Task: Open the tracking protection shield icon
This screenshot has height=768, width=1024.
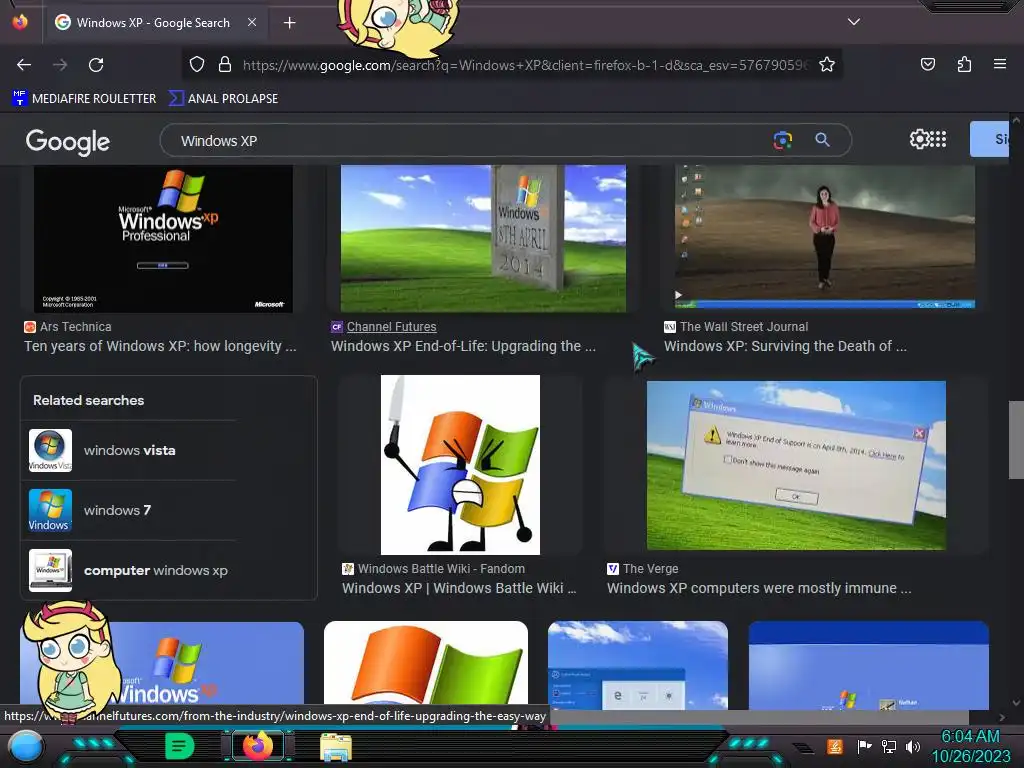Action: click(x=197, y=64)
